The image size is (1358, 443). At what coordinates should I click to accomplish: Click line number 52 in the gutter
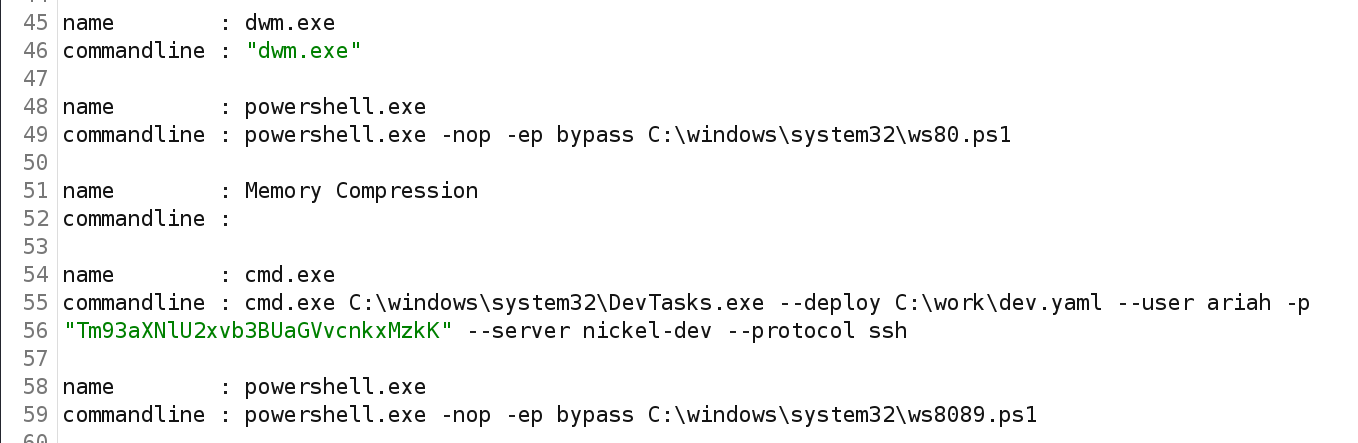(37, 219)
